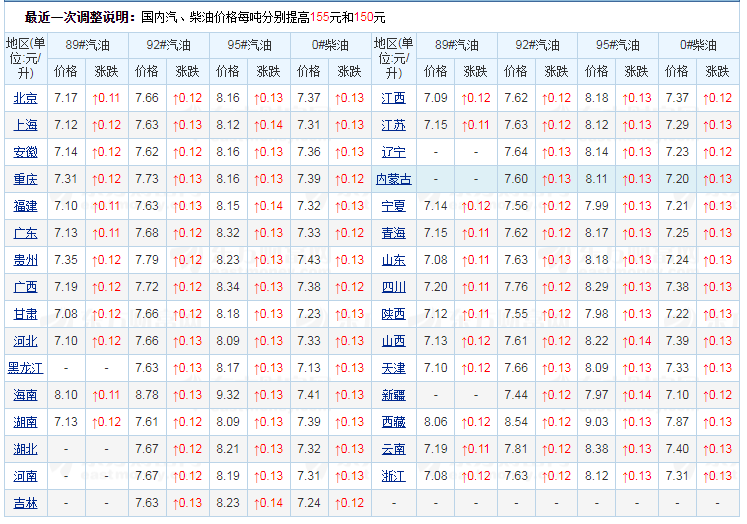Open the 山西 region link
747x524 pixels.
click(x=394, y=341)
